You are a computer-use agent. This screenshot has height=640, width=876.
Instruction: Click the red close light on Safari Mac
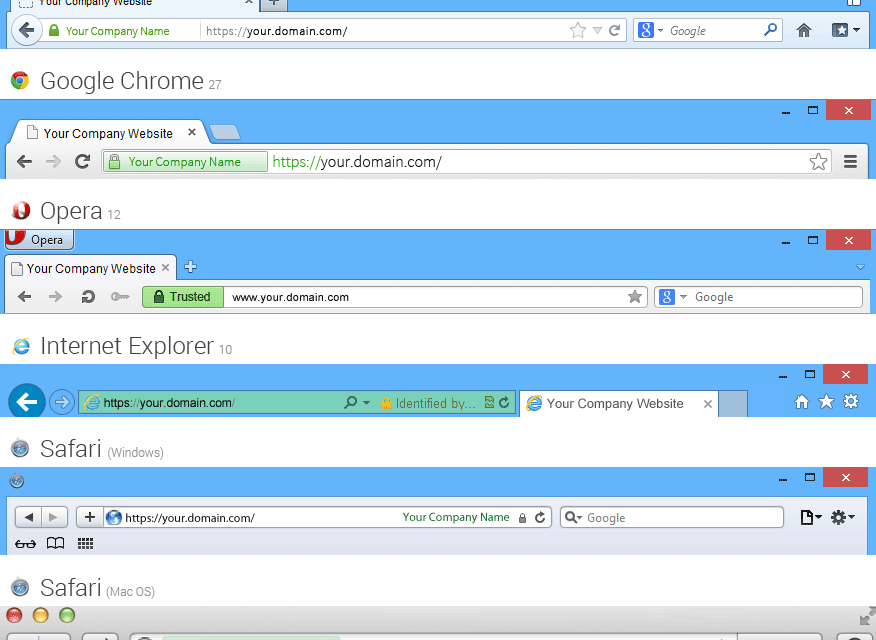(x=14, y=615)
